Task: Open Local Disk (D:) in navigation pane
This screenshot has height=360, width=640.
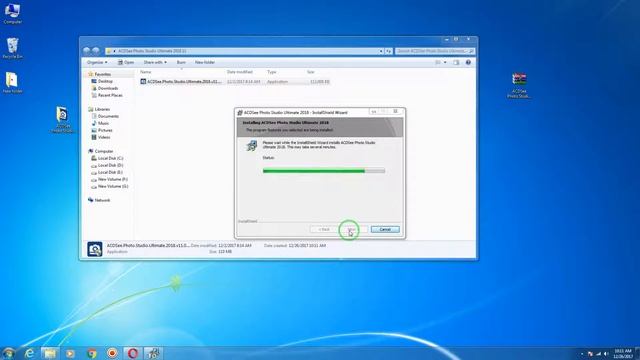Action: (110, 165)
